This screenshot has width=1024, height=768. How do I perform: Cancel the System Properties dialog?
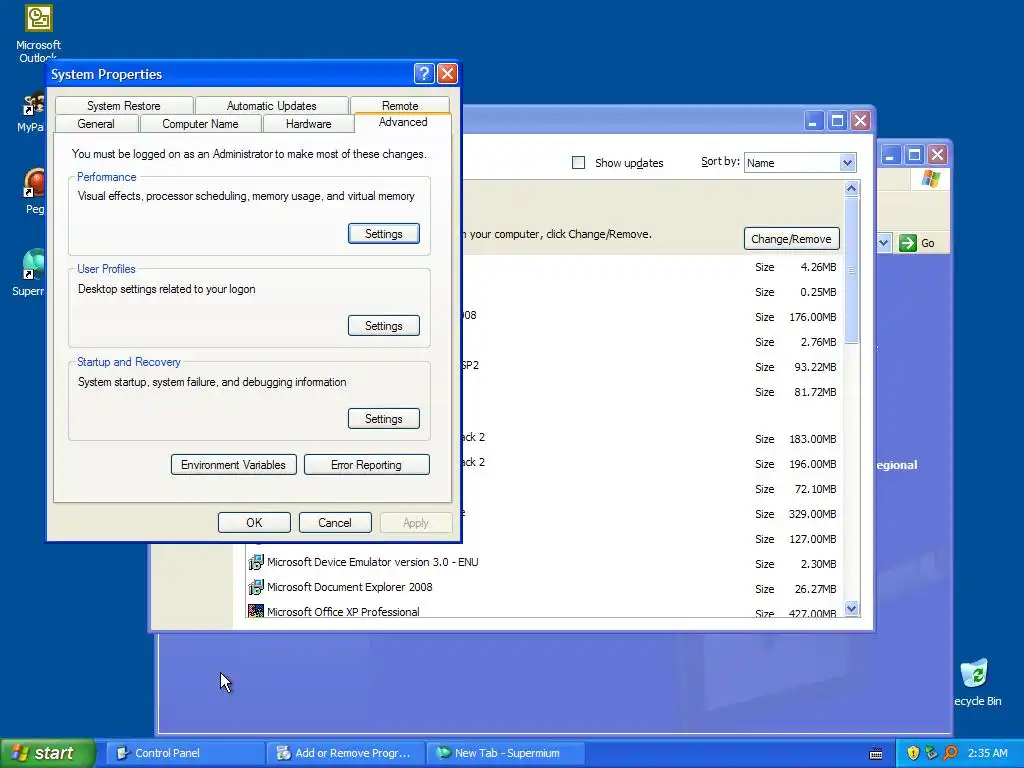(x=335, y=522)
